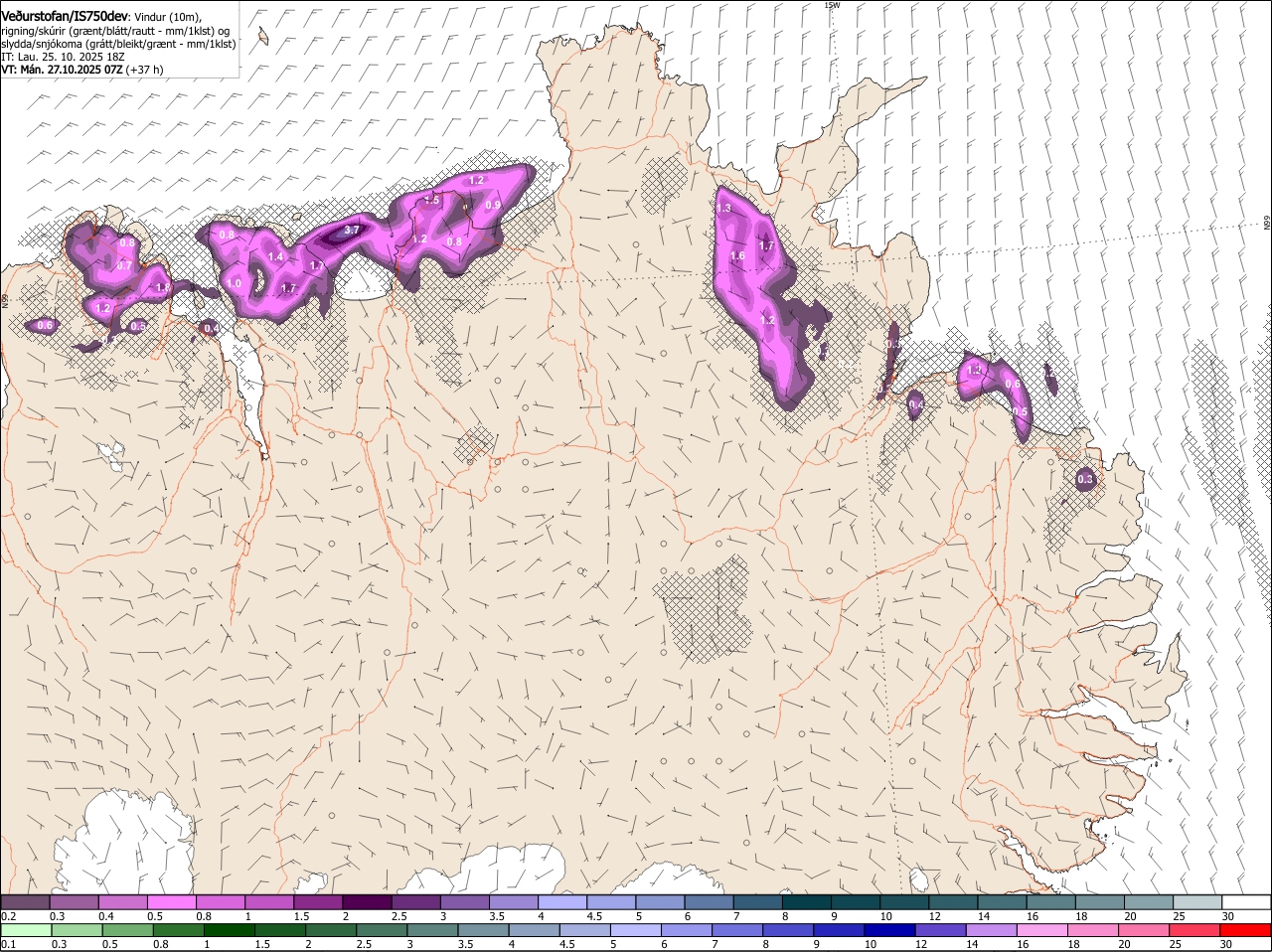Click the 0.2 label of the purple legend row
This screenshot has height=952, width=1272.
8,915
